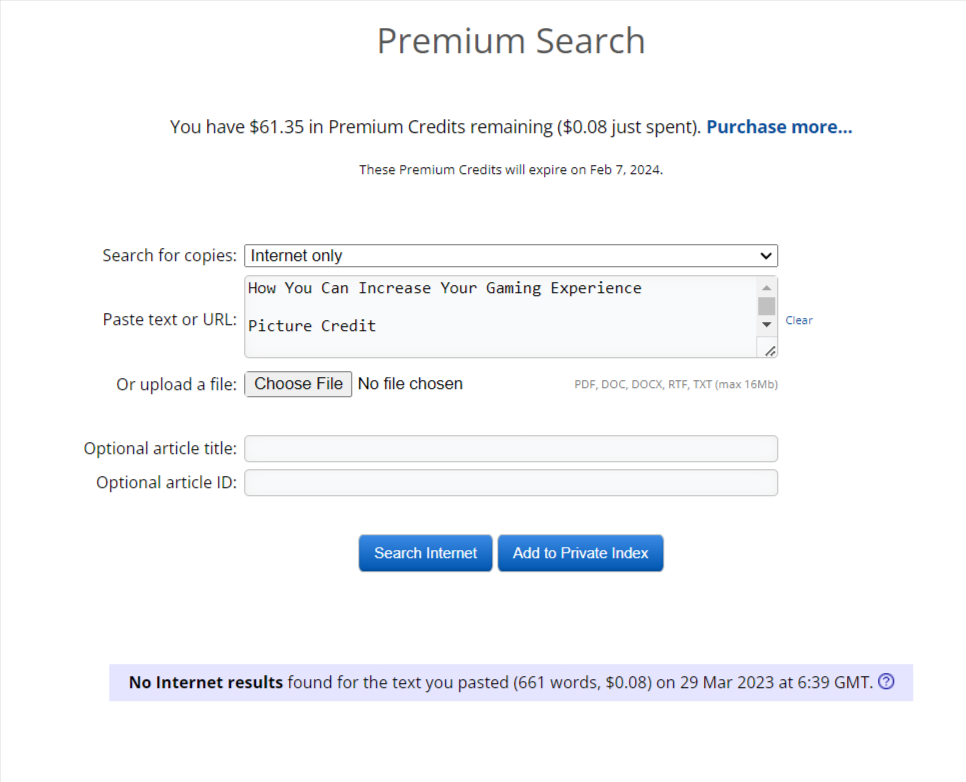Expand the Internet only dropdown
Image resolution: width=966 pixels, height=782 pixels.
coord(511,256)
